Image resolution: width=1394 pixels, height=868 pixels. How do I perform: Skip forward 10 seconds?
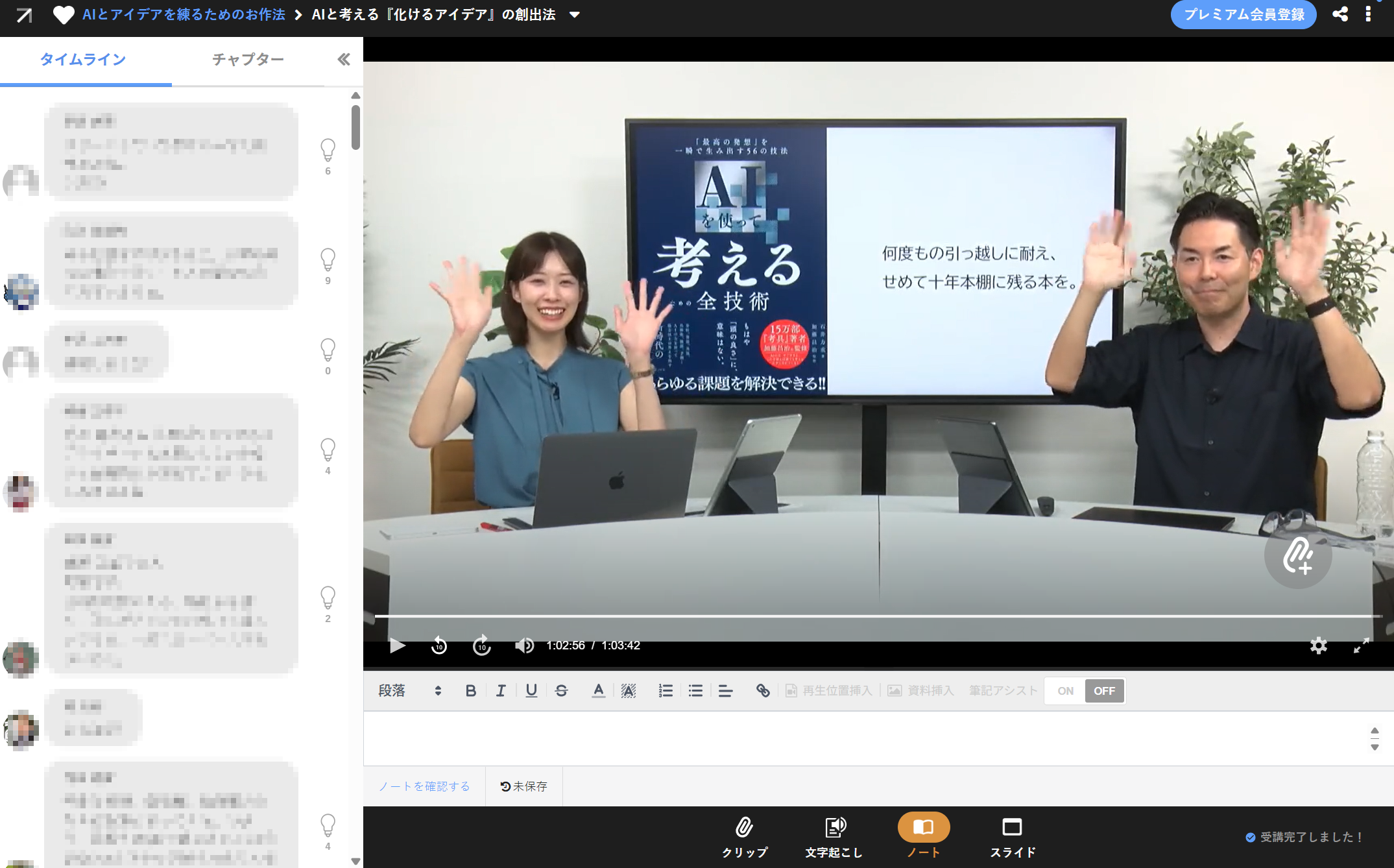pos(481,645)
